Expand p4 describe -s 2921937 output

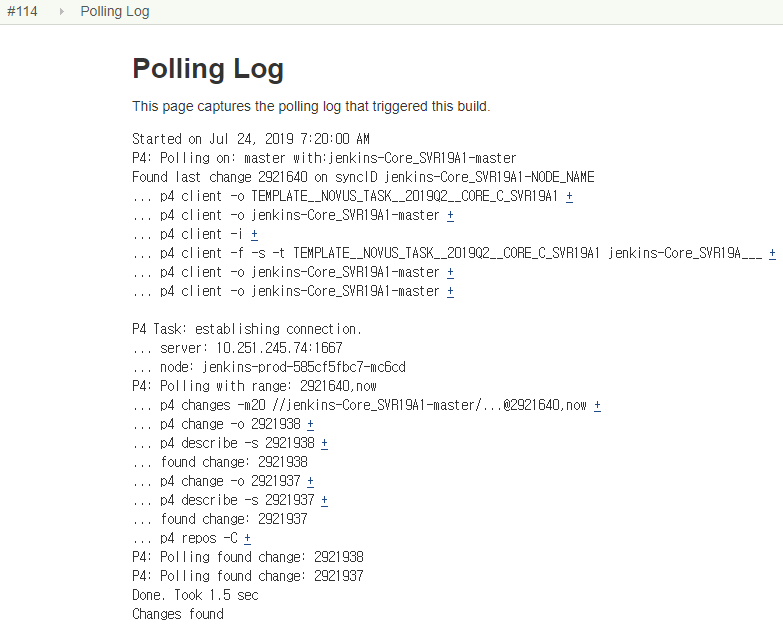pos(324,501)
